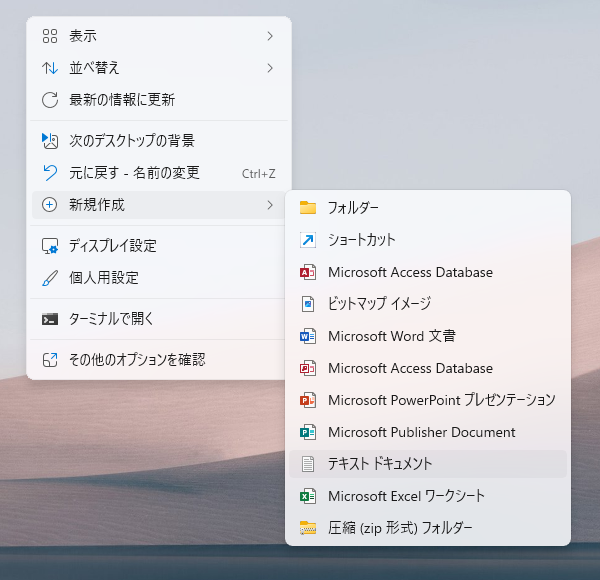Click the terminal icon for ターミナルで開く
Screen dimensions: 600x580
(50, 319)
